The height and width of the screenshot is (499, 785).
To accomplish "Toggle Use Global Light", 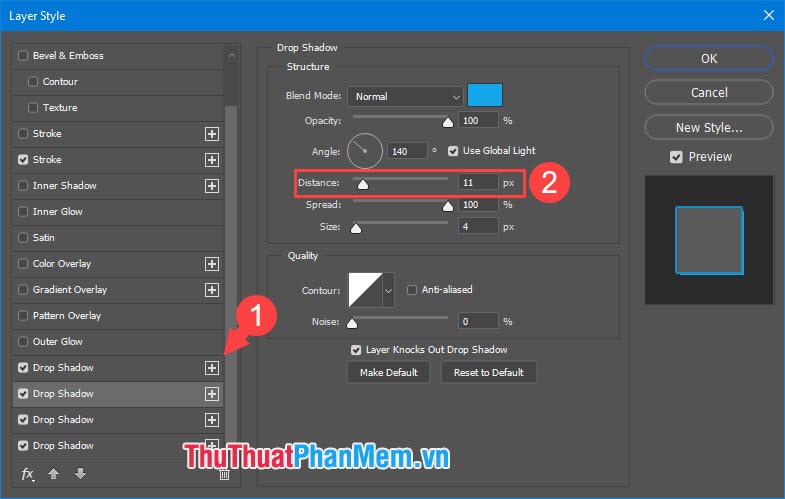I will click(x=453, y=151).
